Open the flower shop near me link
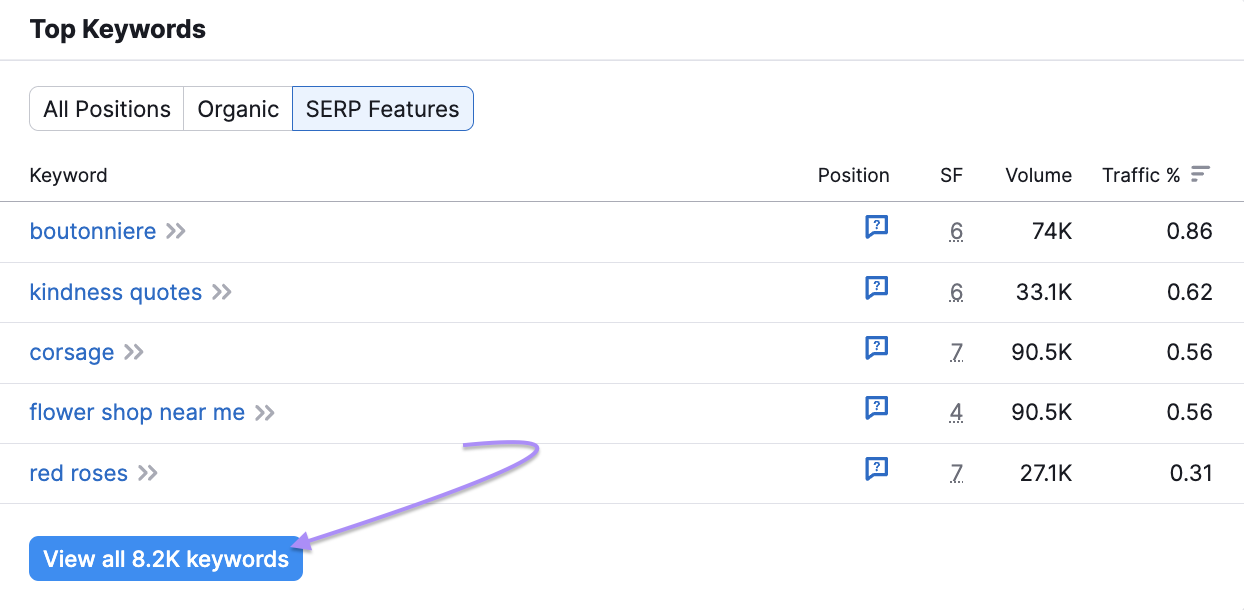This screenshot has width=1244, height=610. (x=137, y=412)
